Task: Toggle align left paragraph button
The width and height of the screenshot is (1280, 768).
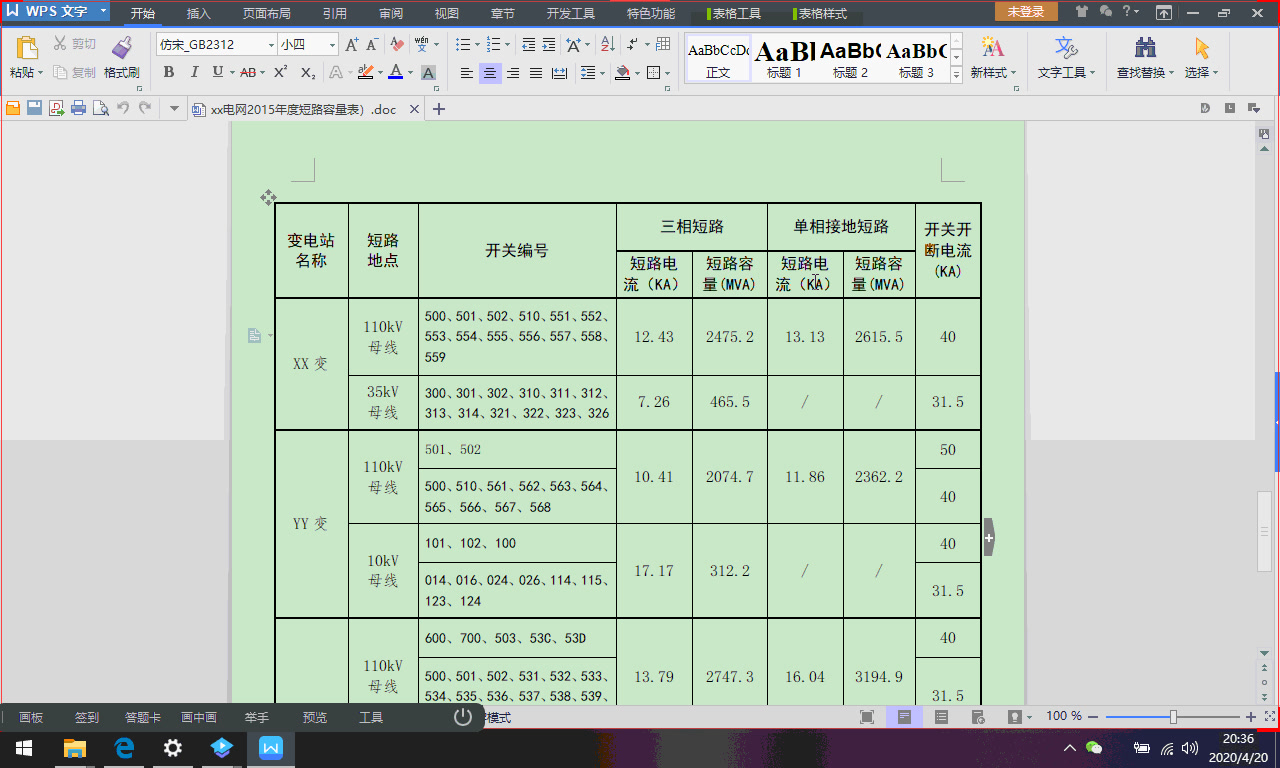Action: pyautogui.click(x=467, y=72)
